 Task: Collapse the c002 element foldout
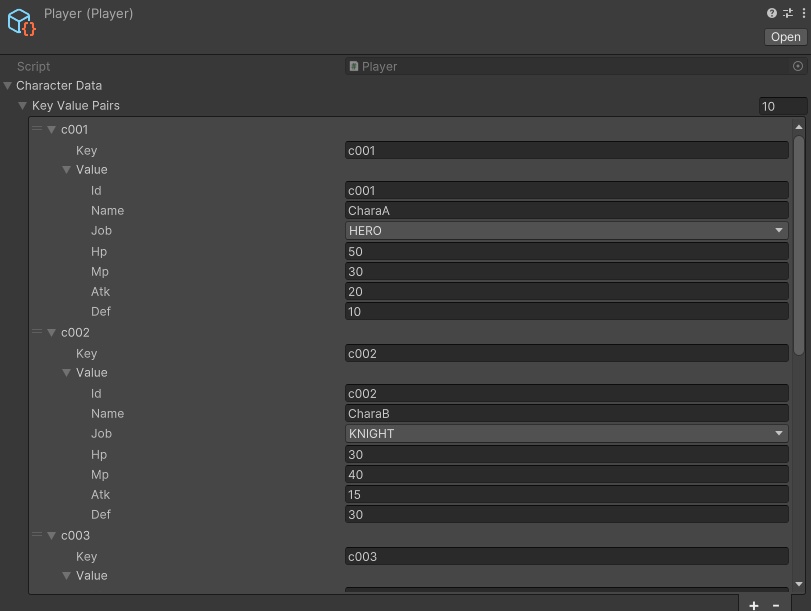52,332
